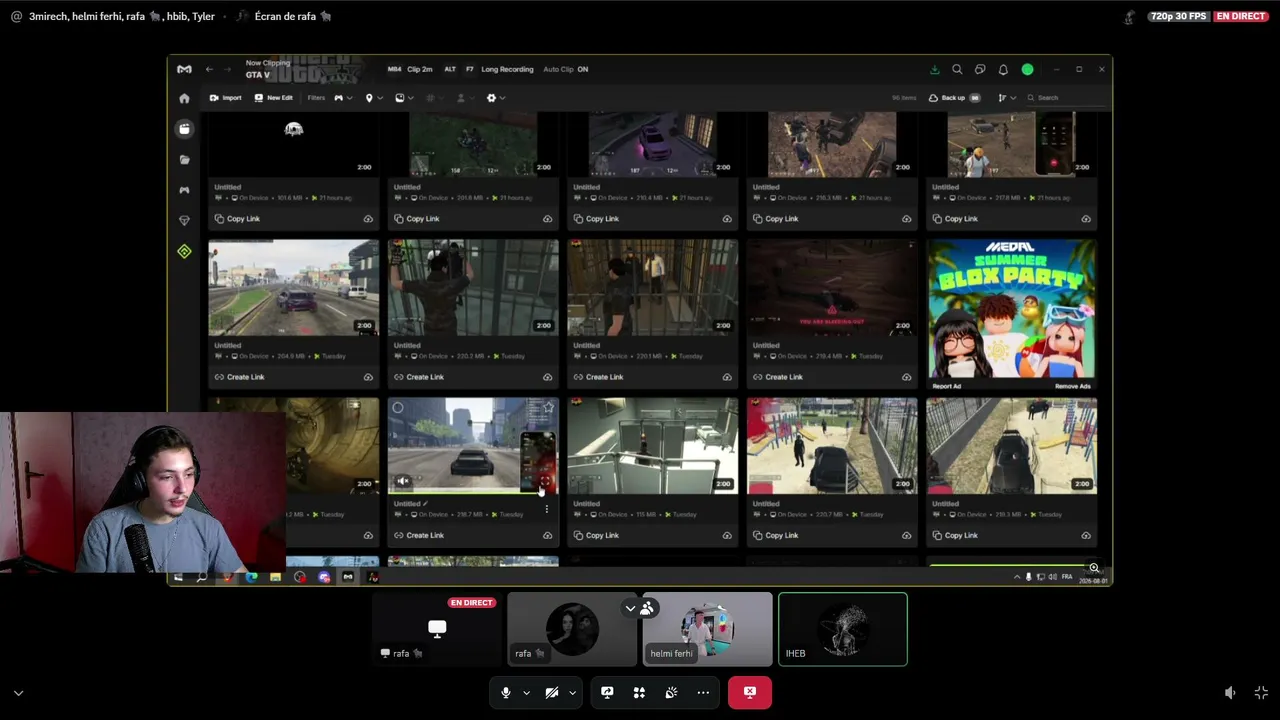The image size is (1280, 720).
Task: Click the zoom magnifier icon on the stream
Action: (x=1094, y=568)
